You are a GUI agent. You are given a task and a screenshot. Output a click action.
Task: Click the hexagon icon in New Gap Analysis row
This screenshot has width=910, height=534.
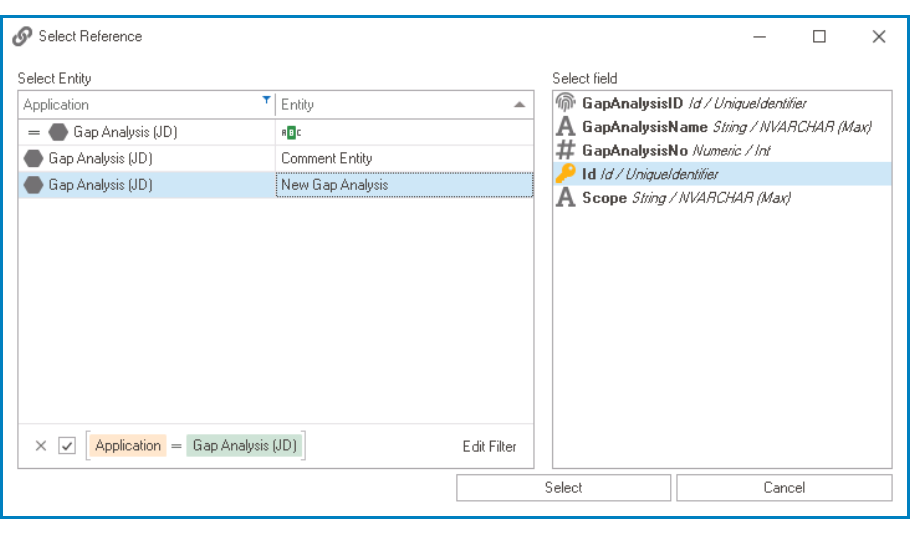(x=34, y=185)
